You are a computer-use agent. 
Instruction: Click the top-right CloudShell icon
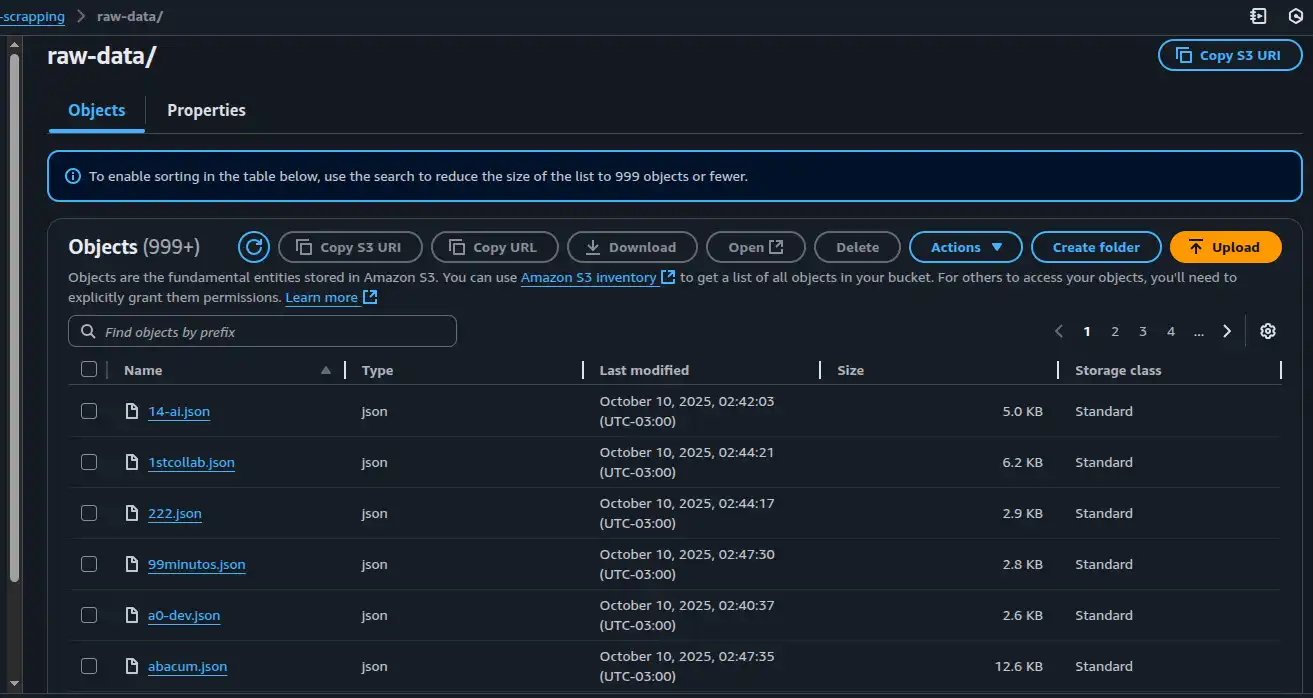pyautogui.click(x=1258, y=16)
